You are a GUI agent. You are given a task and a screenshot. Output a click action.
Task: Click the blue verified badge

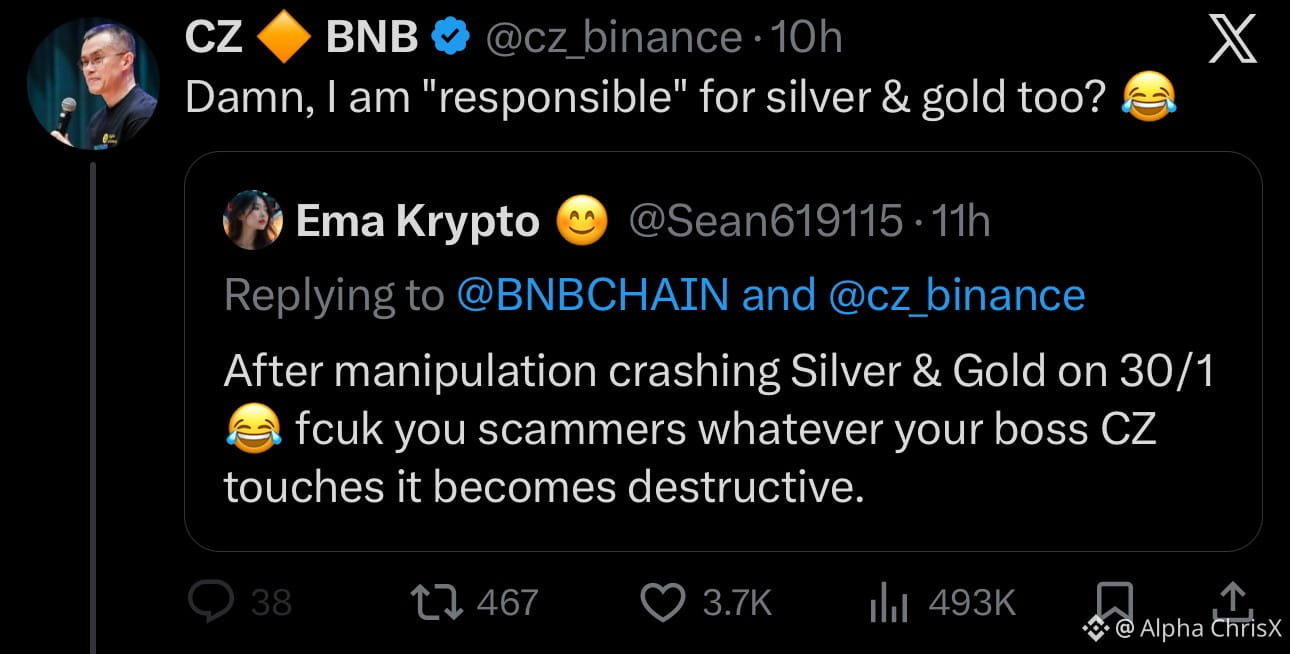pyautogui.click(x=451, y=39)
